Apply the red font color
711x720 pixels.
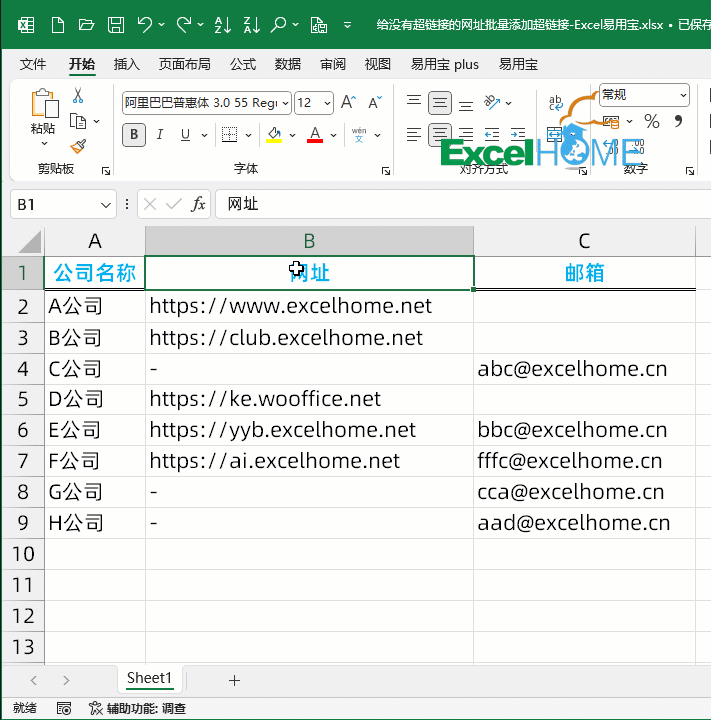coord(315,135)
